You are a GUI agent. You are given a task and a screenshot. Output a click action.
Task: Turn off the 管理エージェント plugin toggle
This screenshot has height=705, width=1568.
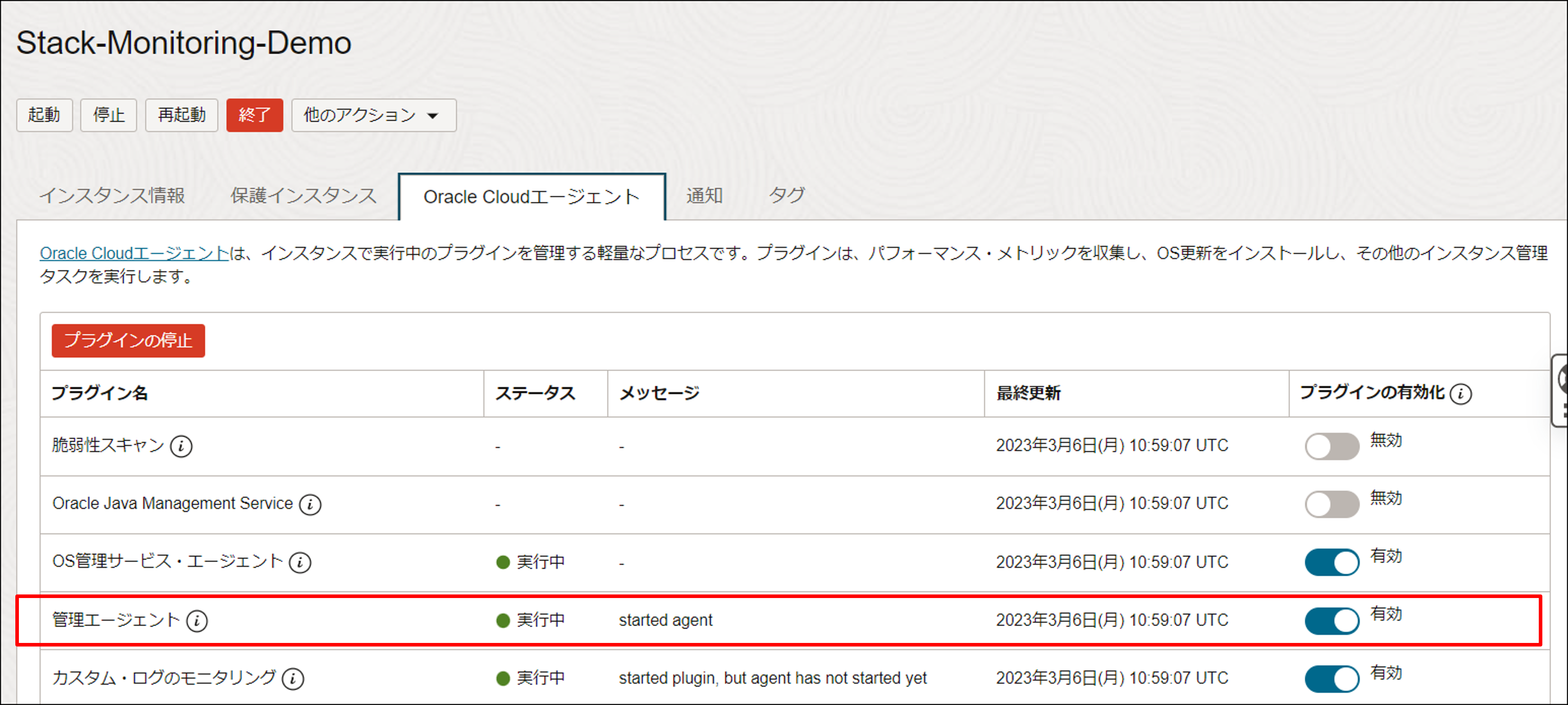(1331, 621)
